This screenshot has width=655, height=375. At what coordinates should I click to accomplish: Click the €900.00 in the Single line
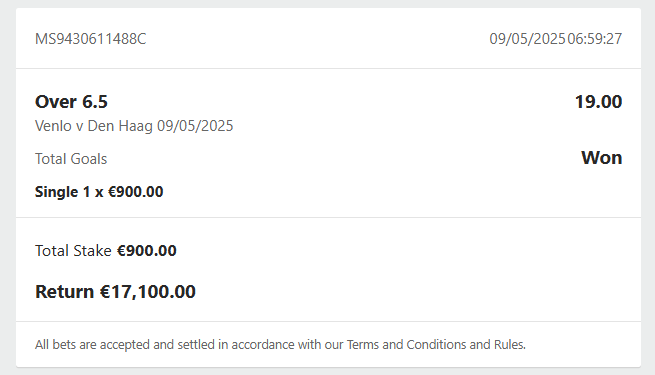[136, 192]
